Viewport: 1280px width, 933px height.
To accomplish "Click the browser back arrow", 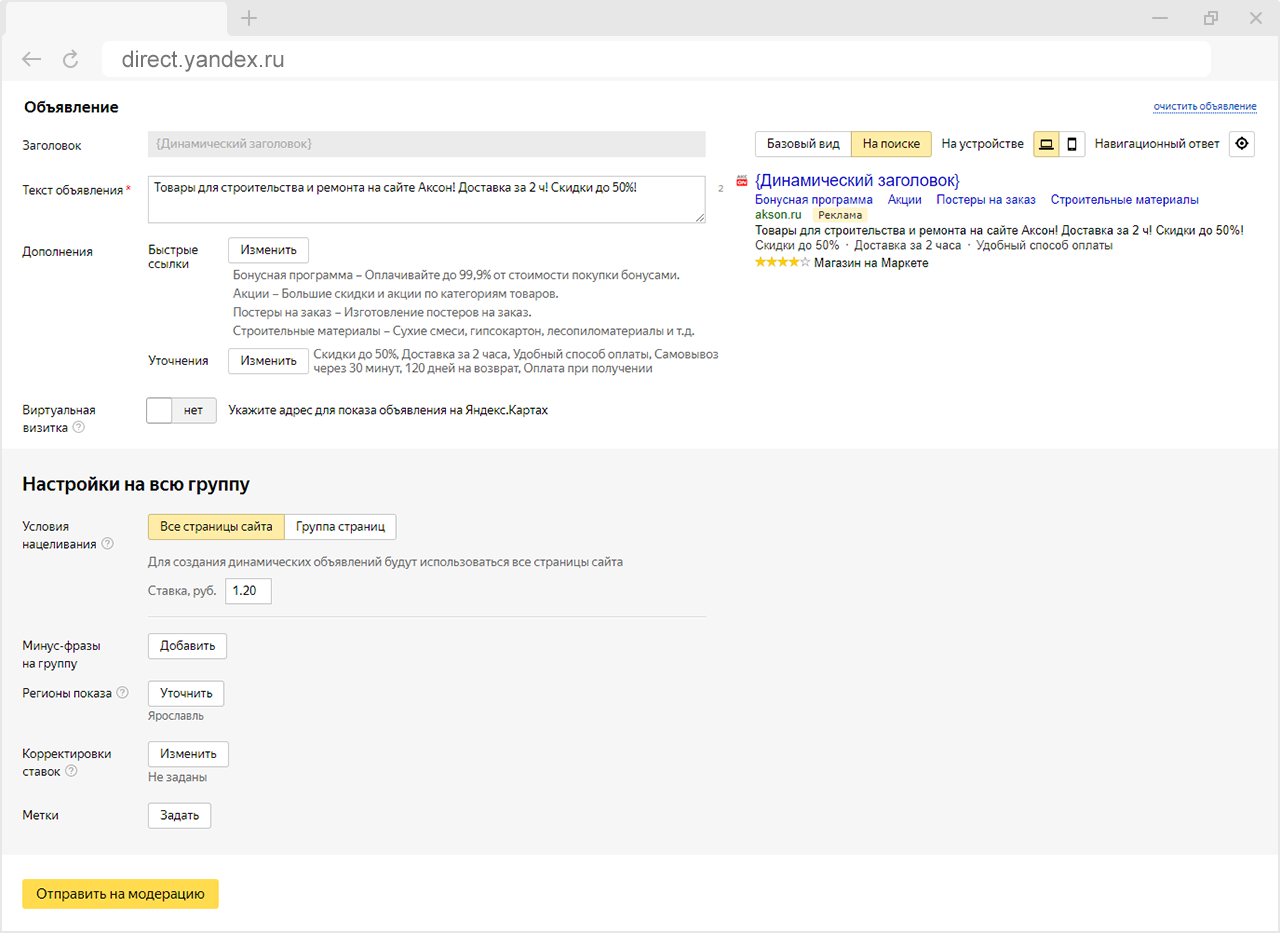I will pos(32,59).
